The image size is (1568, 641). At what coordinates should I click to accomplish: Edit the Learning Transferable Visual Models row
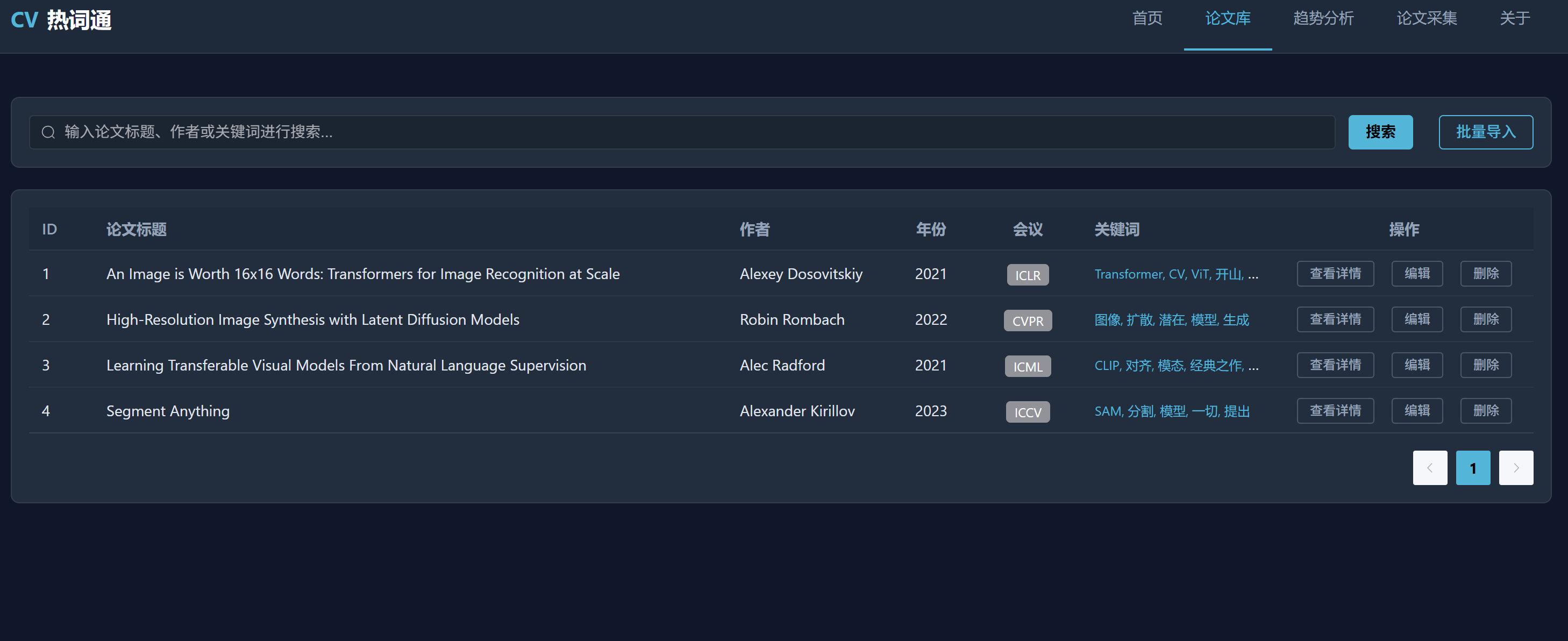[1417, 365]
